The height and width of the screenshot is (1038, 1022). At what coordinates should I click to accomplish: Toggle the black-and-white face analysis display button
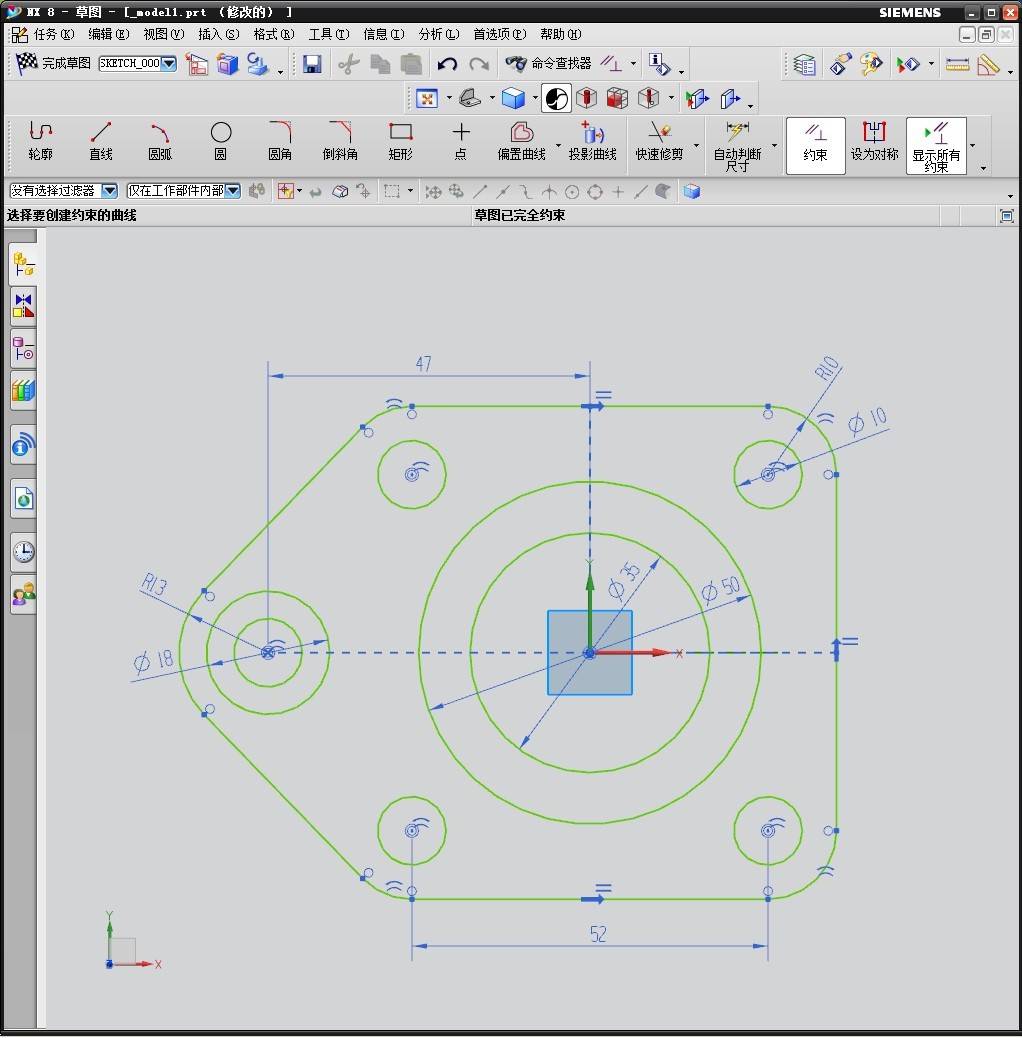[x=556, y=99]
